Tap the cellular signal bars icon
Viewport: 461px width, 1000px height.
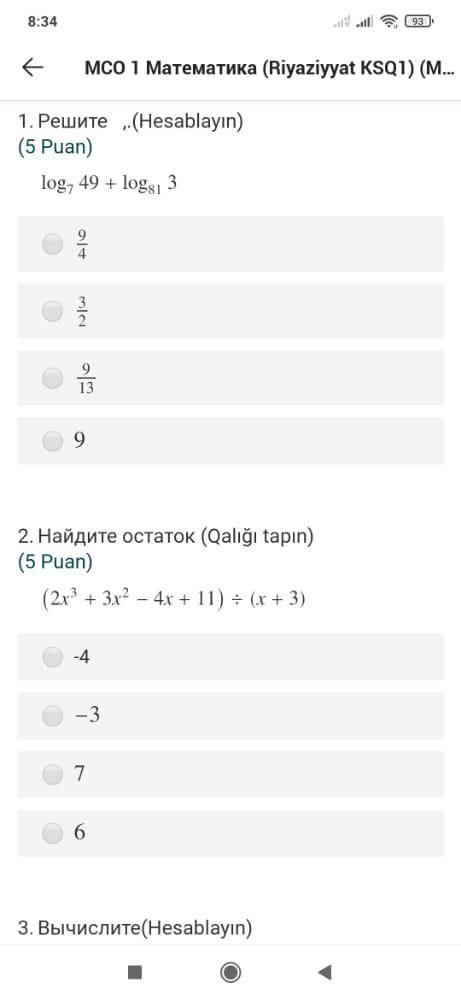364,22
